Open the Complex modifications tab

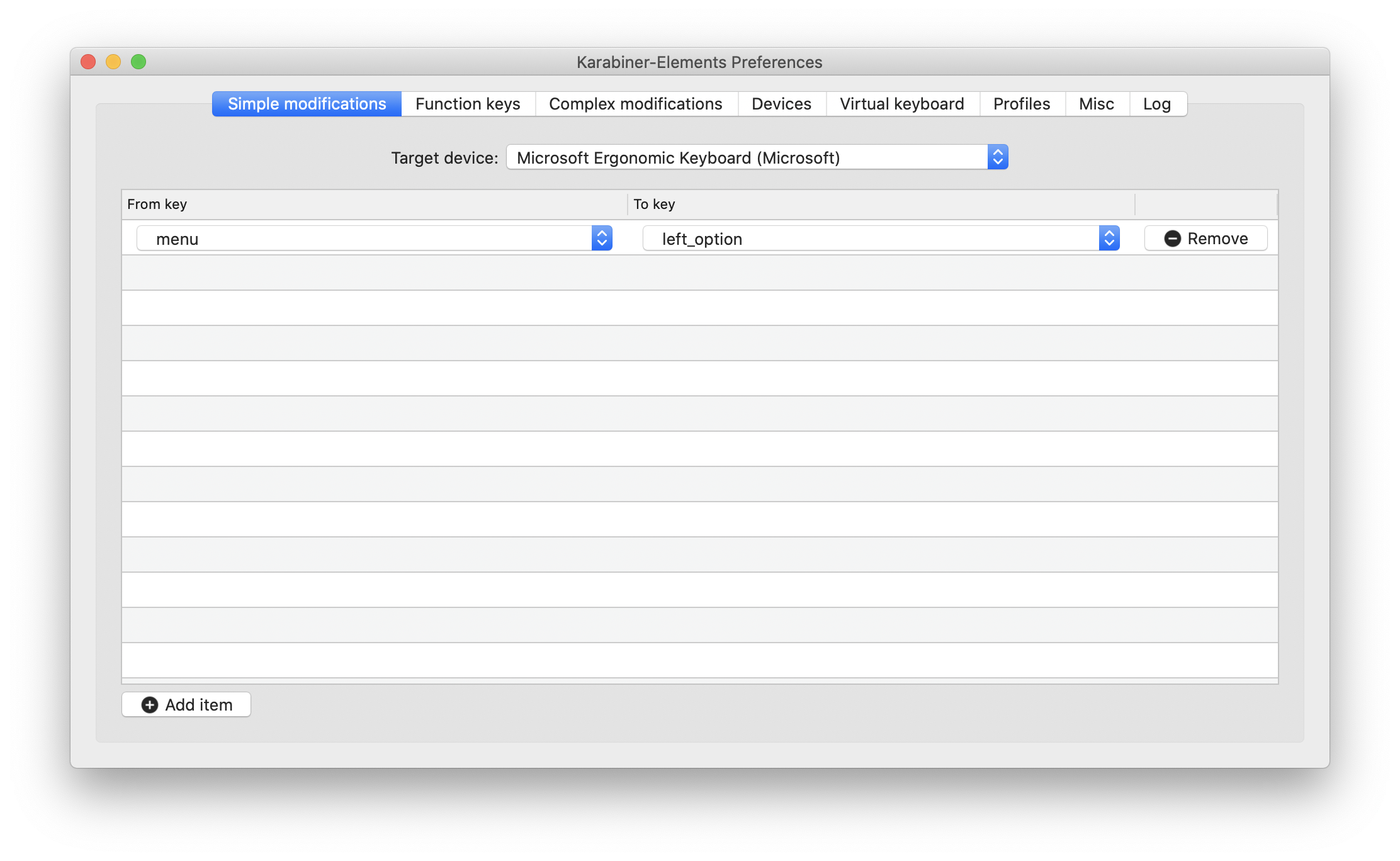click(636, 104)
